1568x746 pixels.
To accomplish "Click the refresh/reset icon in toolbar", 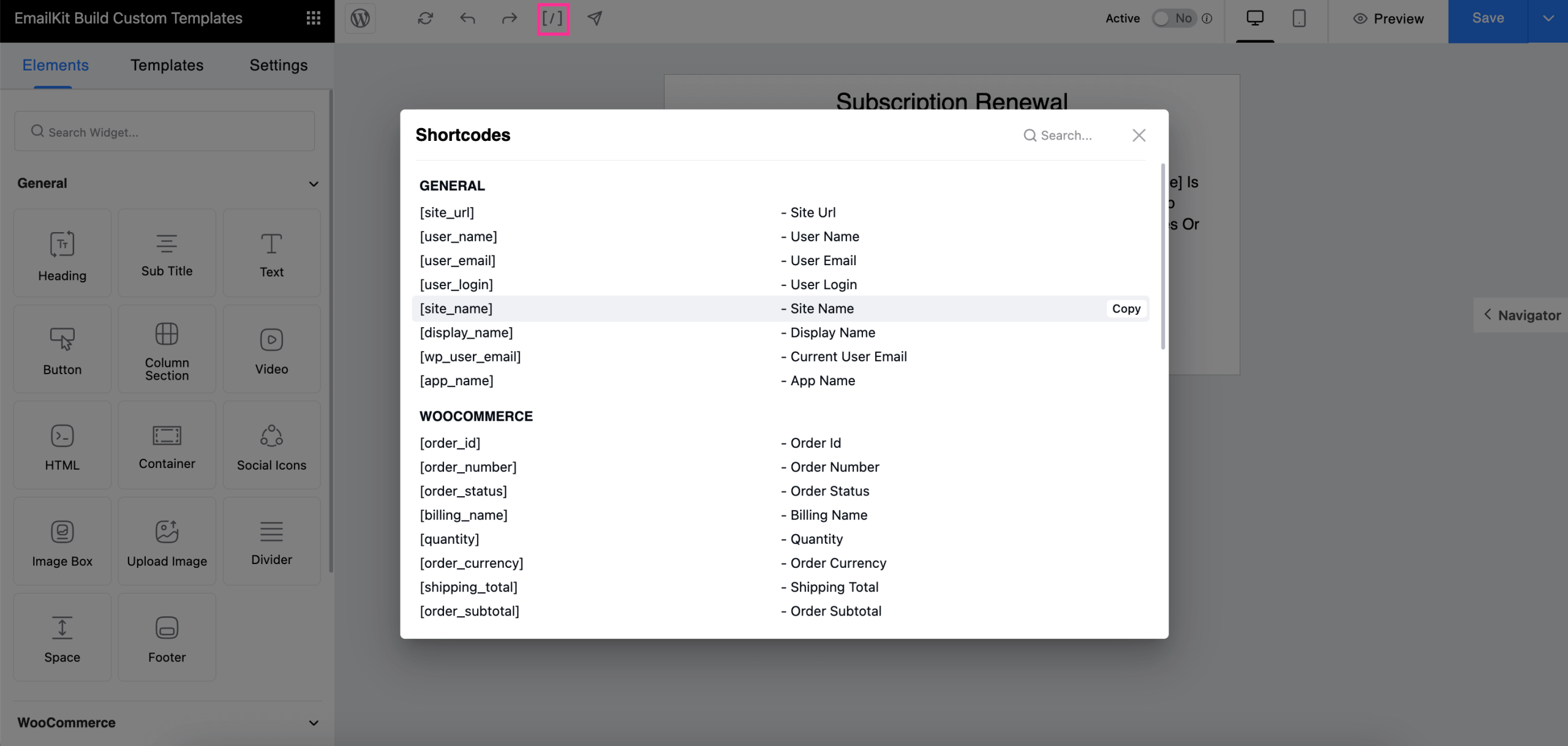I will pos(425,18).
